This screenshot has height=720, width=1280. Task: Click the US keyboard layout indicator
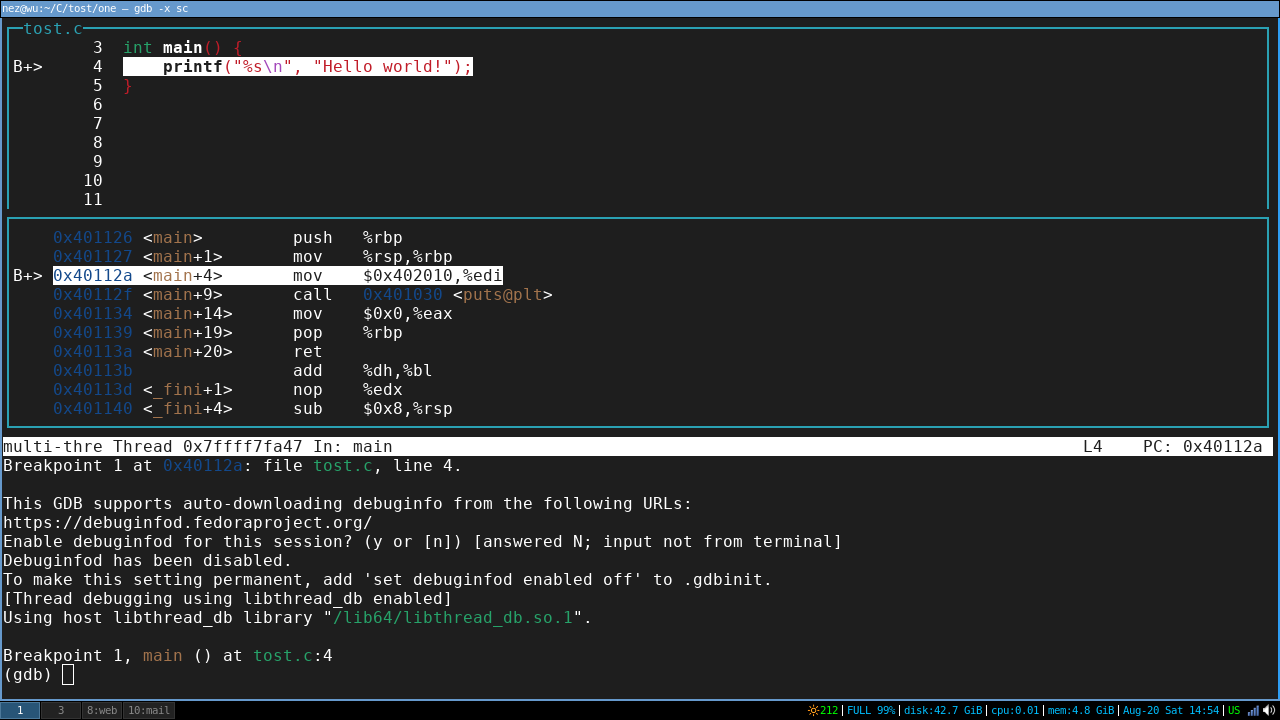pos(1234,710)
